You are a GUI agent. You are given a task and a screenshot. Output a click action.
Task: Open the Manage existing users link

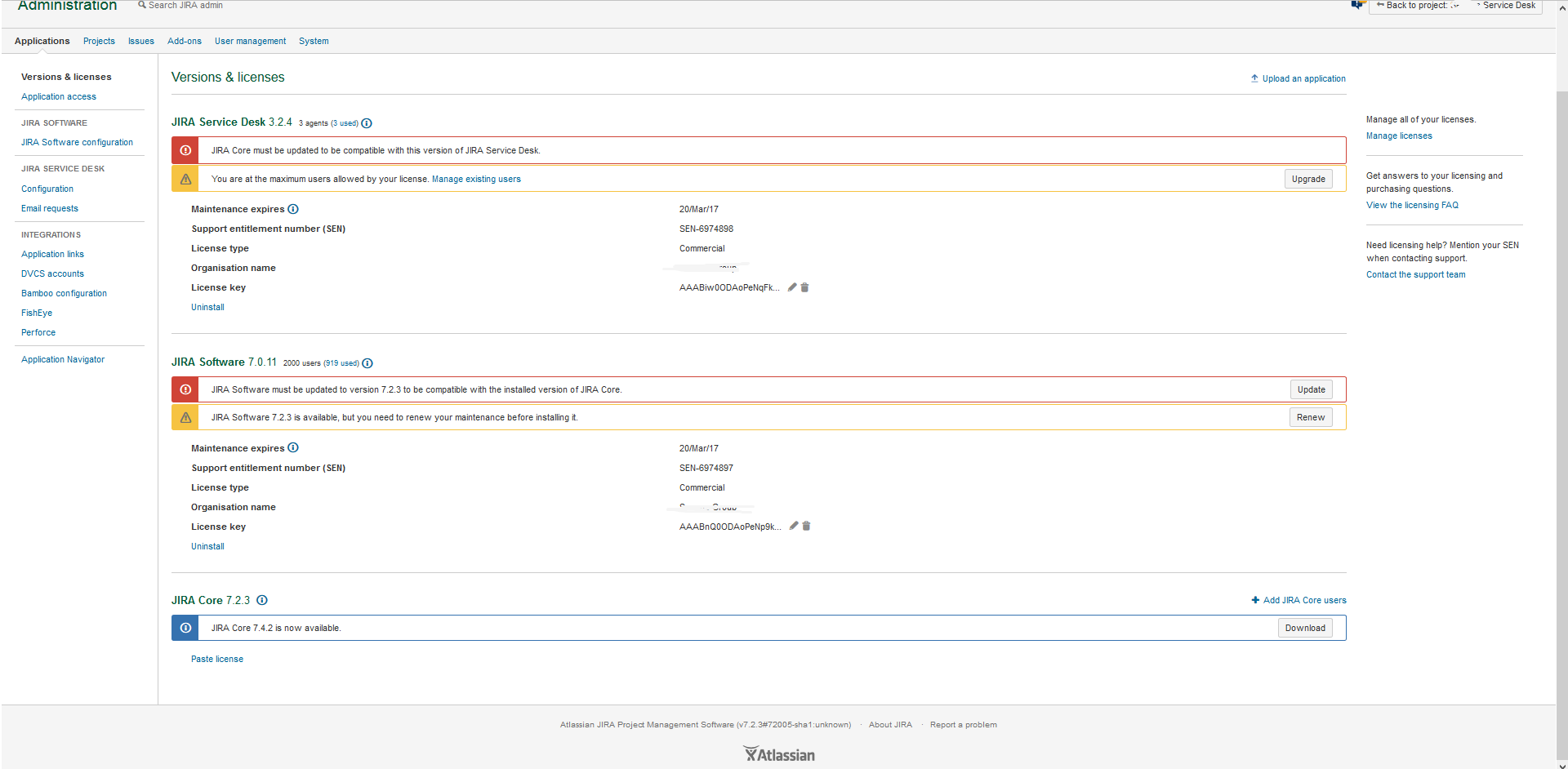pyautogui.click(x=476, y=179)
